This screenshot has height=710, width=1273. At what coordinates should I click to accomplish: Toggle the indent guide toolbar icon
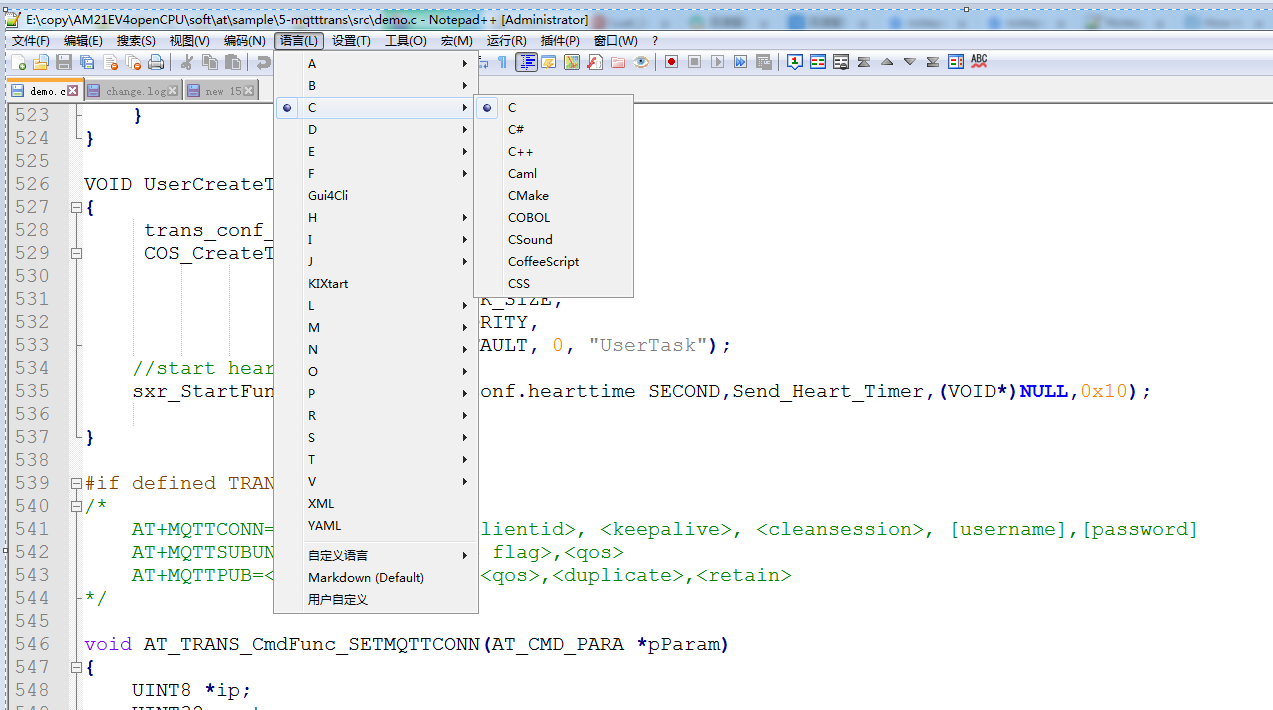click(x=526, y=62)
